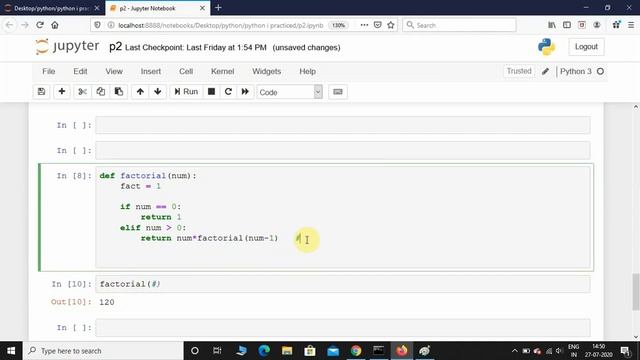This screenshot has width=640, height=360.
Task: Click the second empty input cell
Action: coord(343,151)
